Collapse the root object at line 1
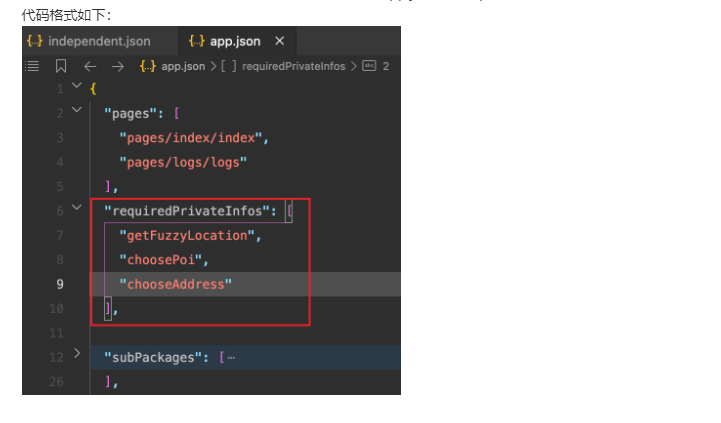 pyautogui.click(x=78, y=88)
